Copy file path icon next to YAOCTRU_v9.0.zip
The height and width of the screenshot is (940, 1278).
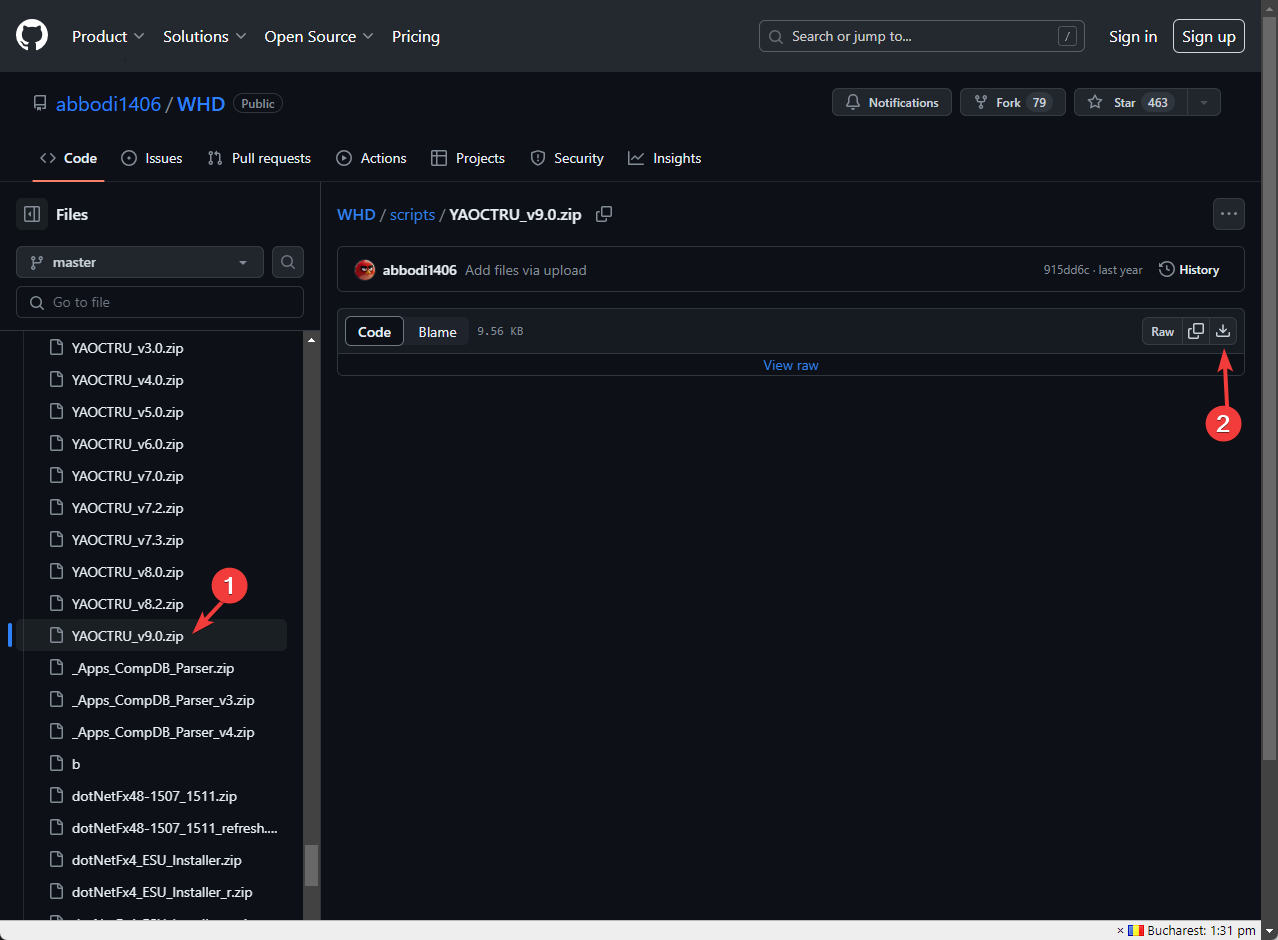(x=604, y=214)
